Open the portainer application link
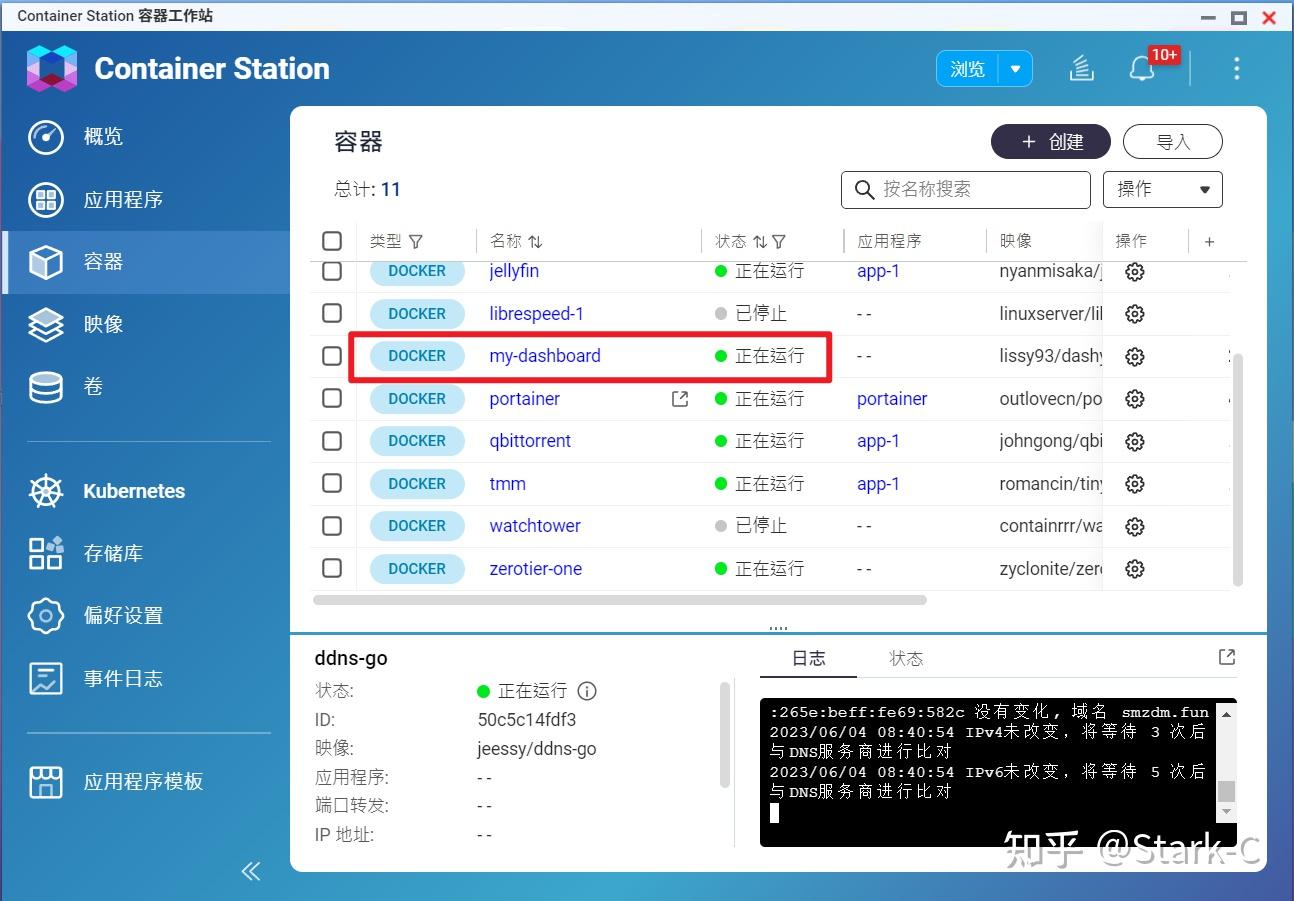The height and width of the screenshot is (901, 1294). click(x=891, y=398)
